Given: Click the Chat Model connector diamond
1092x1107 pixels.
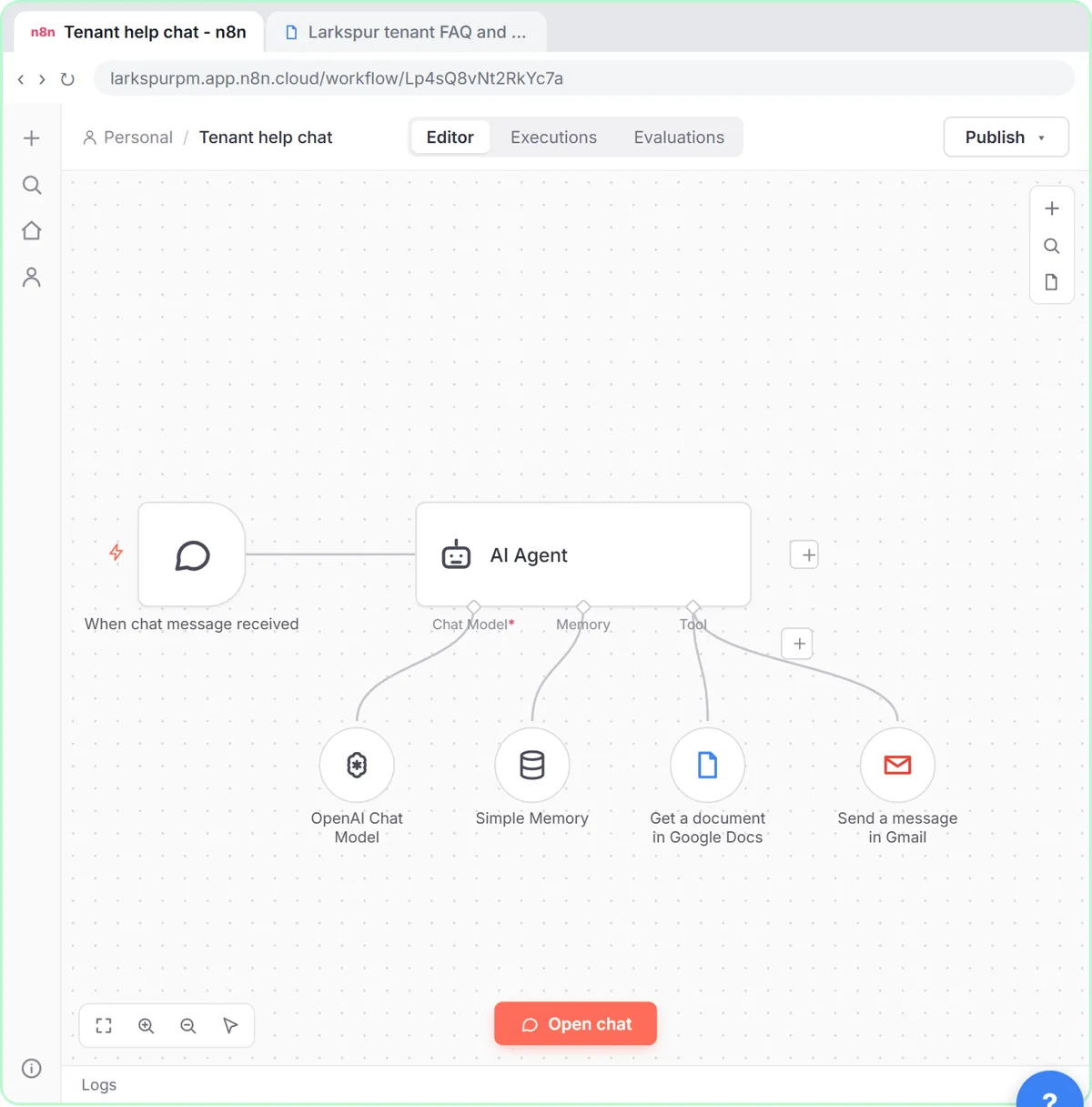Looking at the screenshot, I should click(473, 606).
